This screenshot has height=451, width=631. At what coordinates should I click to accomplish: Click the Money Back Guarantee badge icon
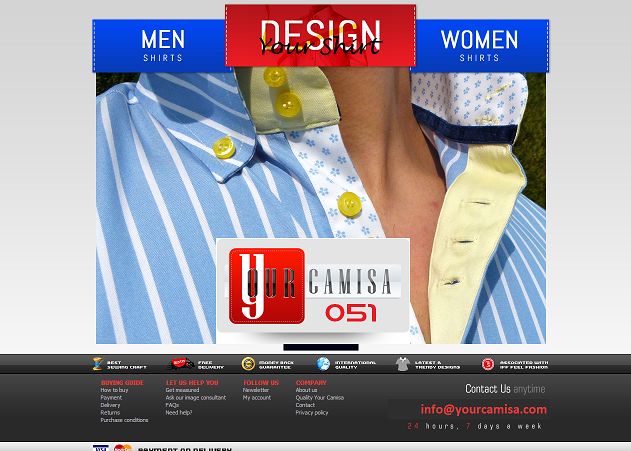click(248, 364)
